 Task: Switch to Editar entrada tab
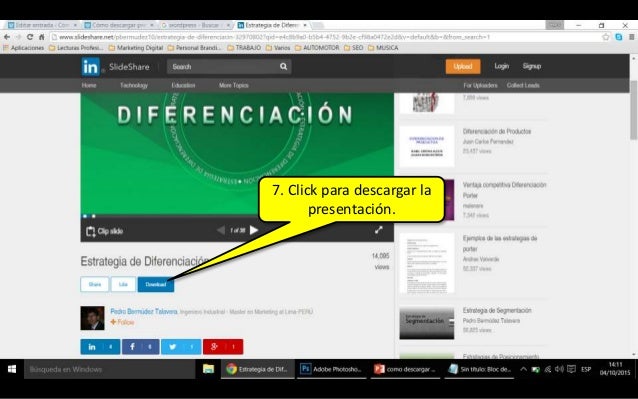42,25
